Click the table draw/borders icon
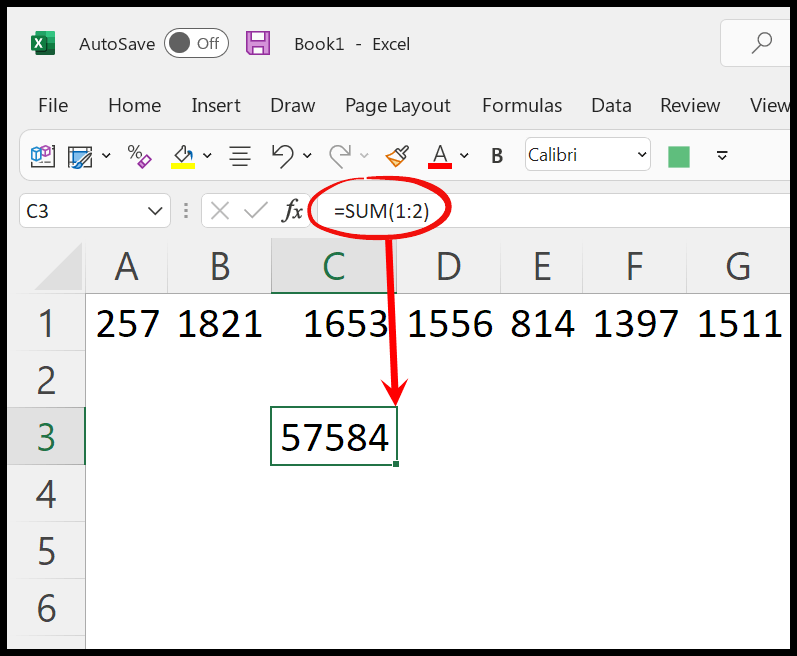This screenshot has height=656, width=797. (x=80, y=156)
